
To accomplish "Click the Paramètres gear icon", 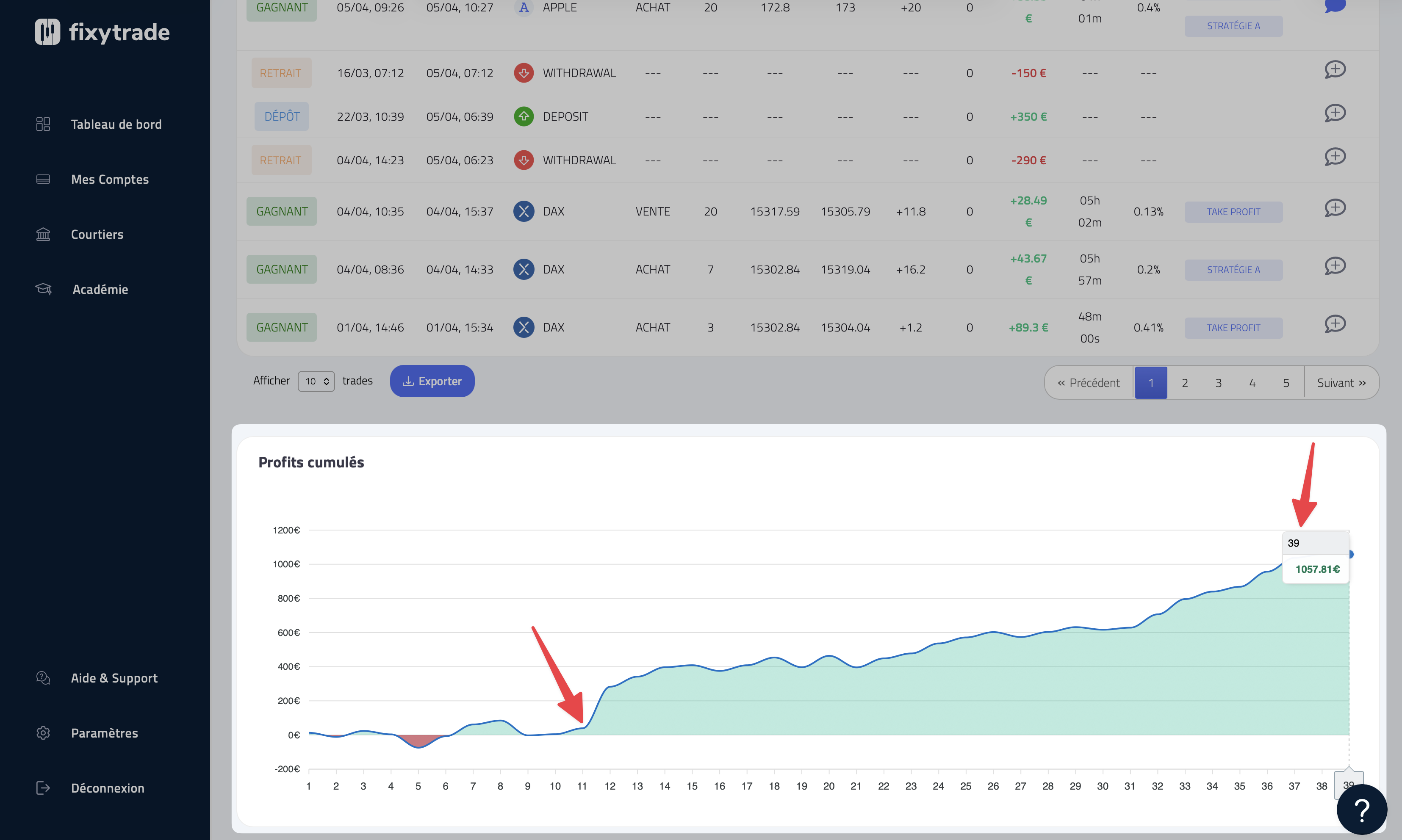I will pos(43,733).
